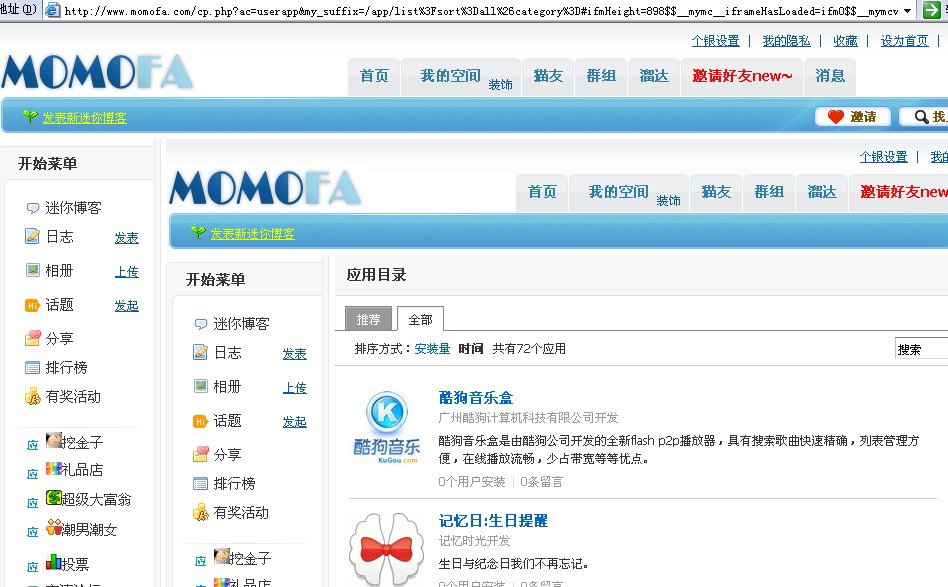Open 群组 tab in inner embedded navigation
Screen dimensions: 948x587
point(769,192)
